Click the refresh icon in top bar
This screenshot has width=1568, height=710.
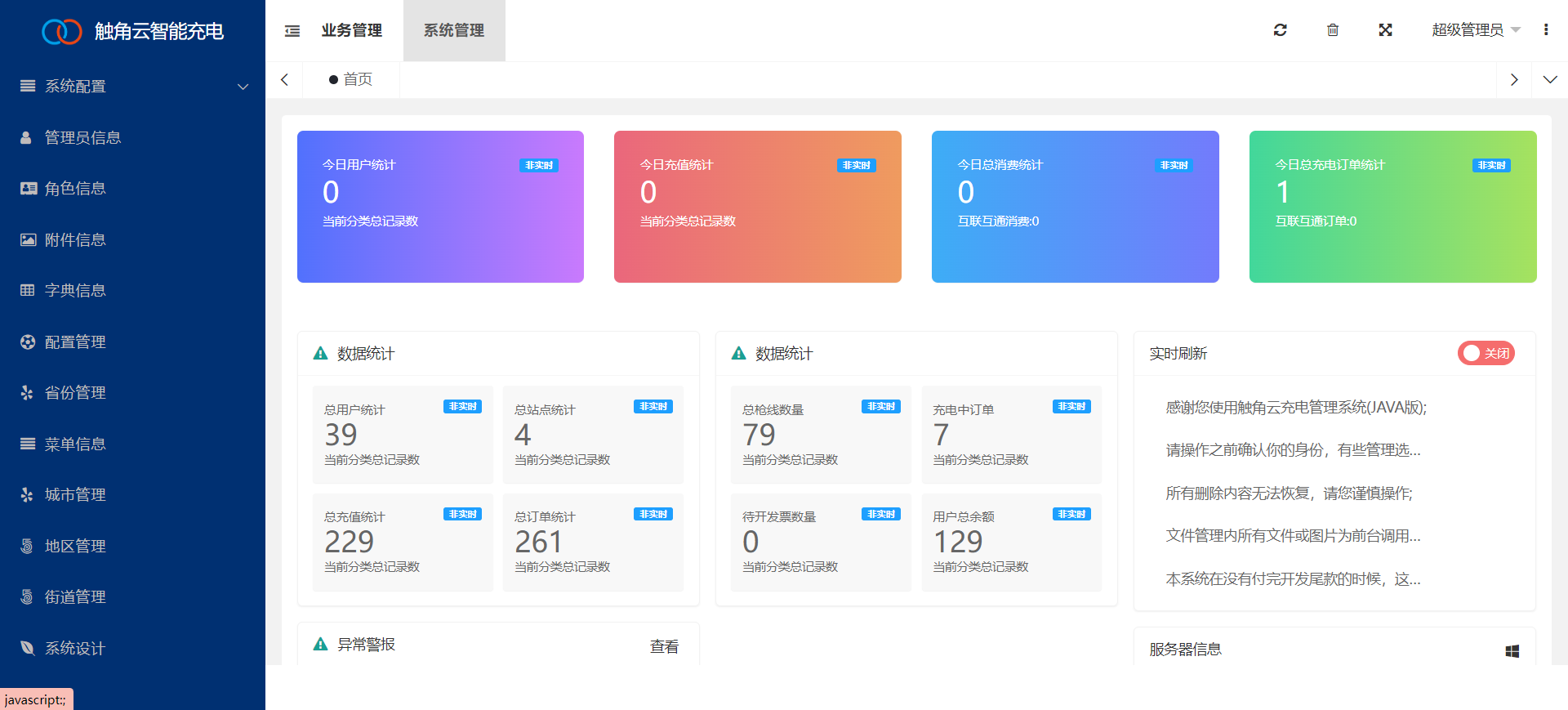[x=1280, y=30]
